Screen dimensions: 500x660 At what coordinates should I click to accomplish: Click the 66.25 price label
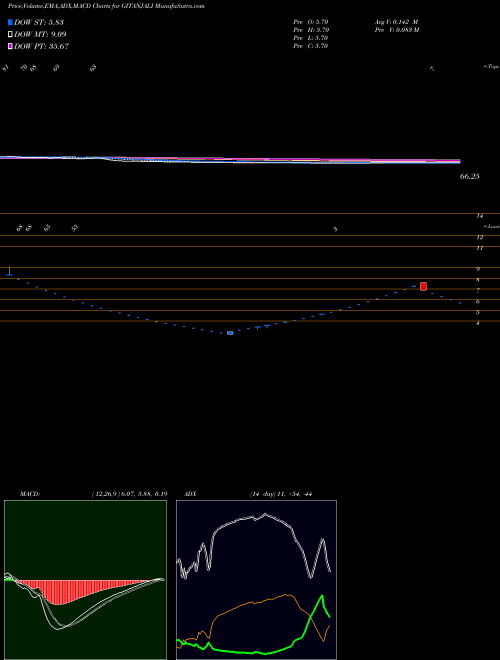pyautogui.click(x=469, y=176)
